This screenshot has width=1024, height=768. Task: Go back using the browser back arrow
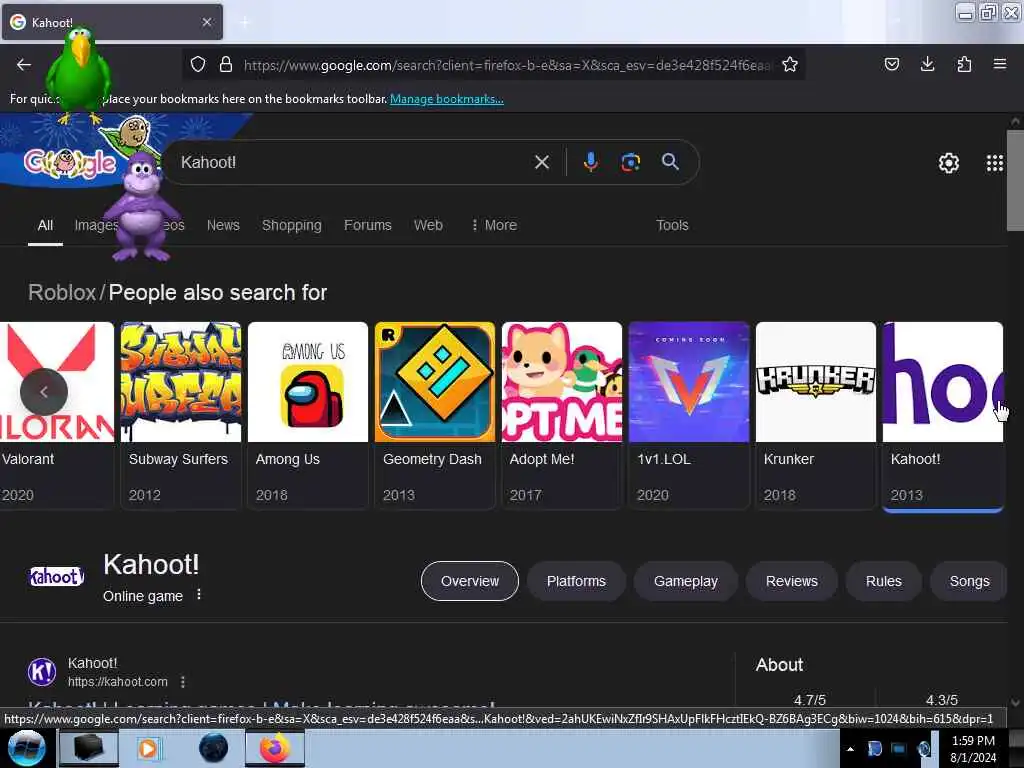coord(24,64)
